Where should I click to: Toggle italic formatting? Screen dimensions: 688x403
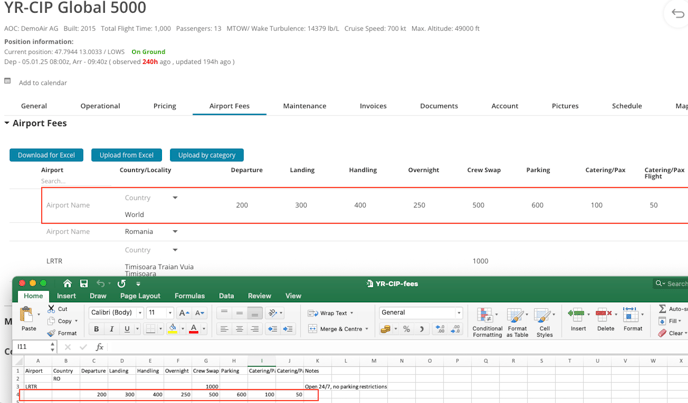[x=111, y=329]
